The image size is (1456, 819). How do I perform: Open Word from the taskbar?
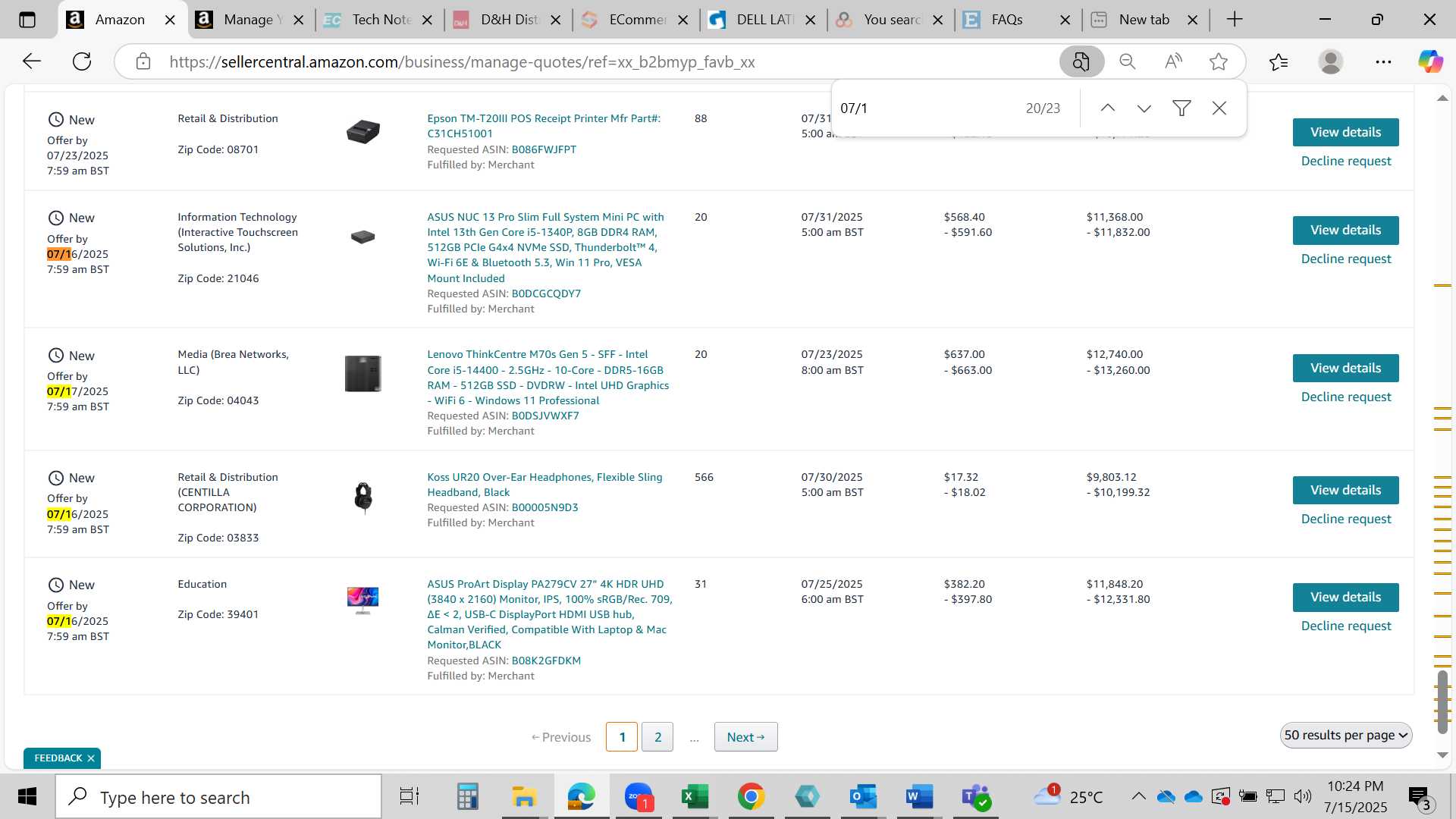(x=919, y=797)
